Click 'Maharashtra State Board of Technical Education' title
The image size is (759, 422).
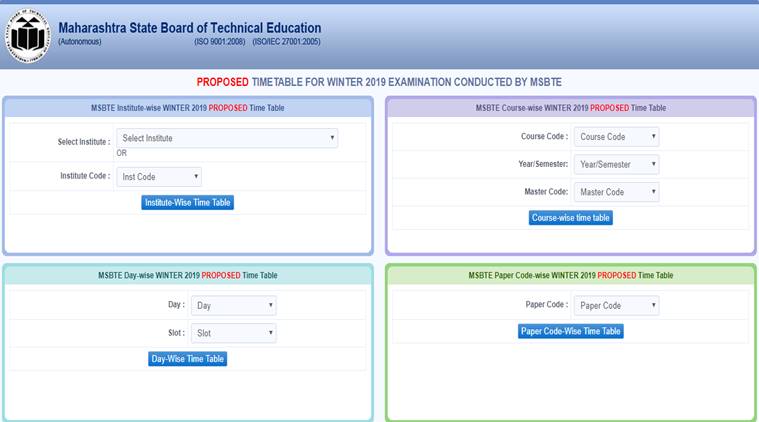[x=190, y=28]
